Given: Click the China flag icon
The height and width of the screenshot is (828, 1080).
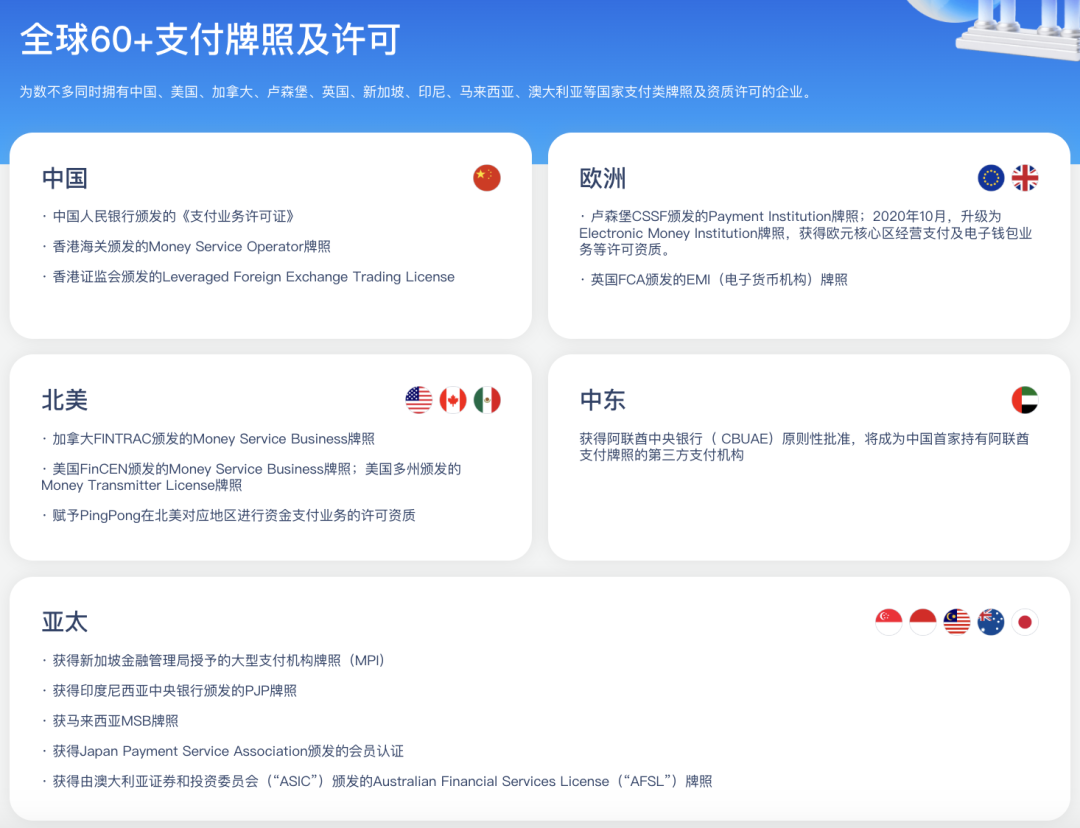Looking at the screenshot, I should click(x=487, y=178).
